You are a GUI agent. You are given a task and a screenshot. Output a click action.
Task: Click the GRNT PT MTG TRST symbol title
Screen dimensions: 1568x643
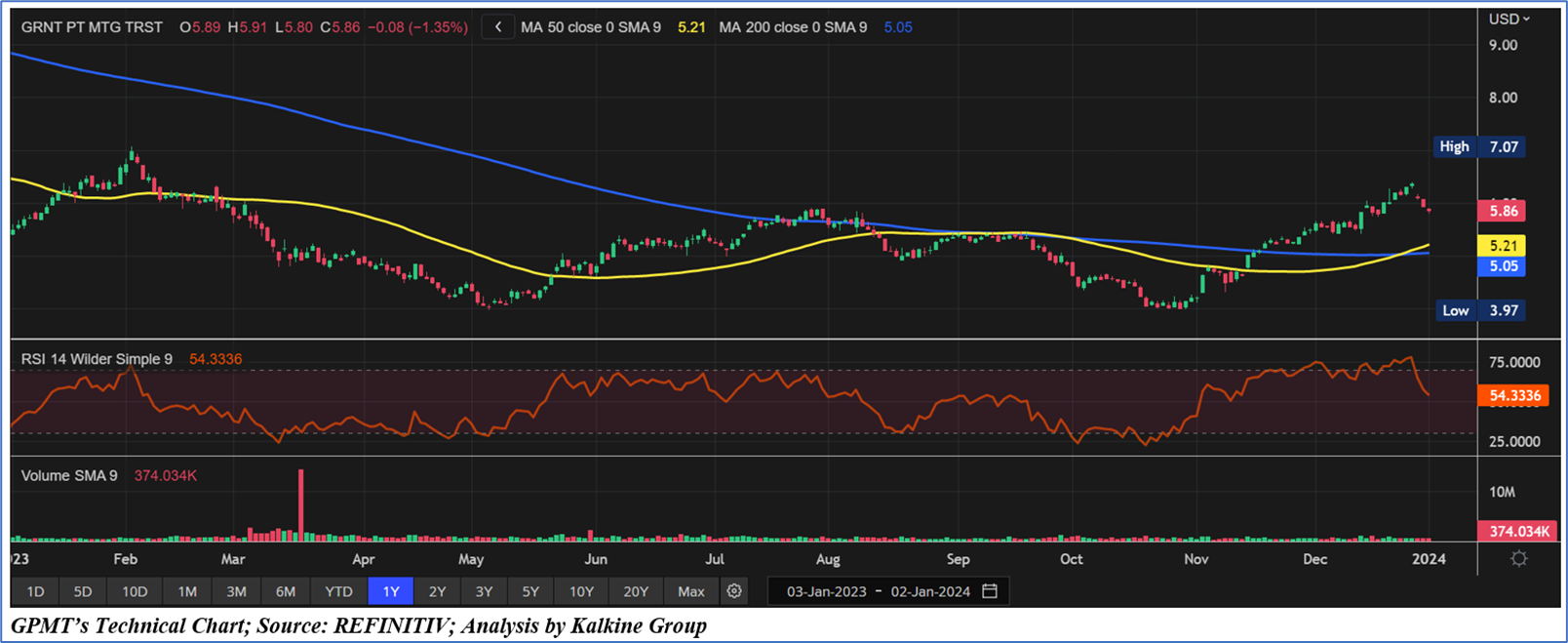coord(92,27)
